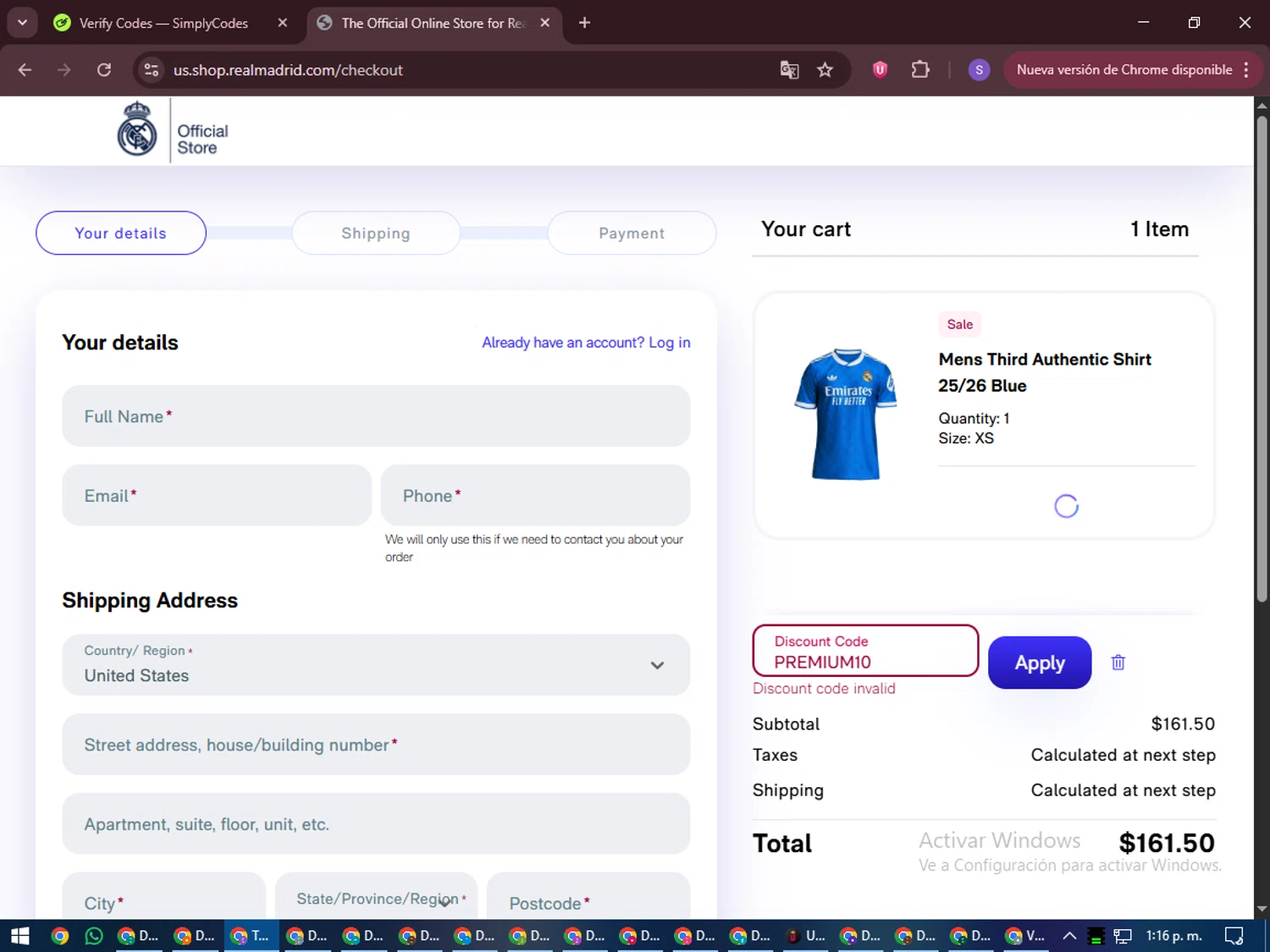Open the red shield extension icon
This screenshot has width=1270, height=952.
coord(880,70)
